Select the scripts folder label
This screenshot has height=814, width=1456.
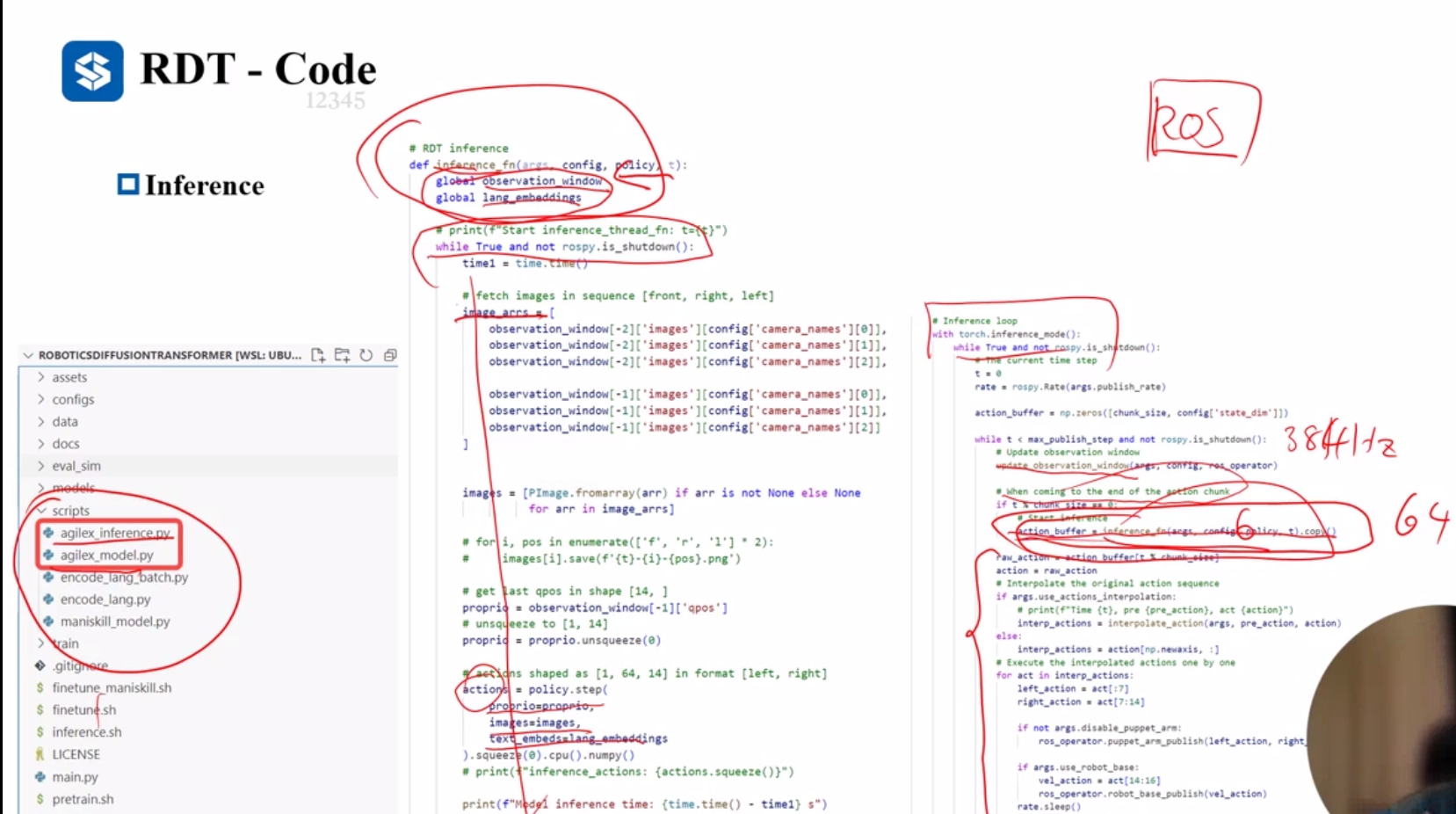coord(70,511)
